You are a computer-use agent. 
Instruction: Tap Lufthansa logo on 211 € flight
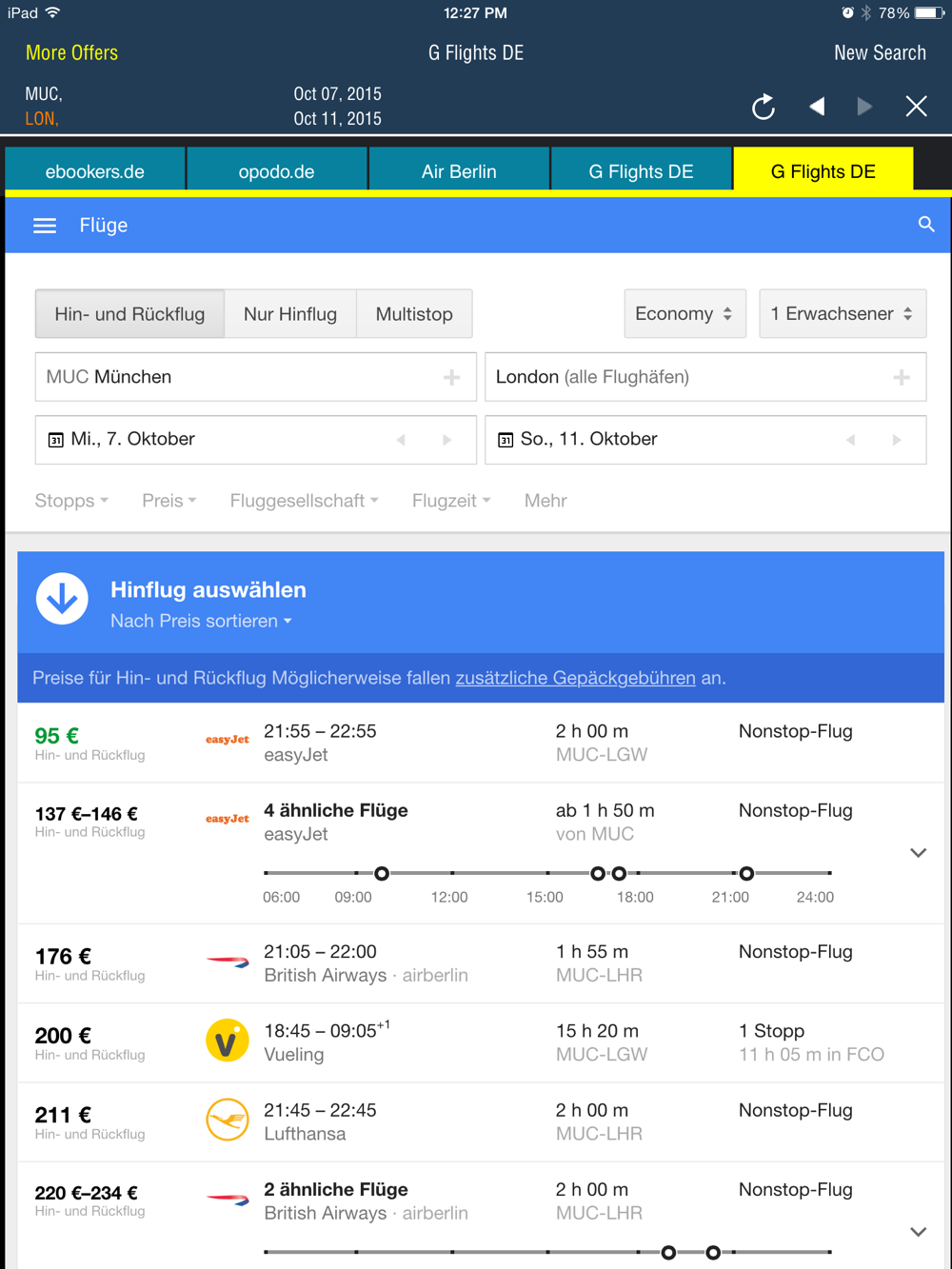pos(228,1120)
